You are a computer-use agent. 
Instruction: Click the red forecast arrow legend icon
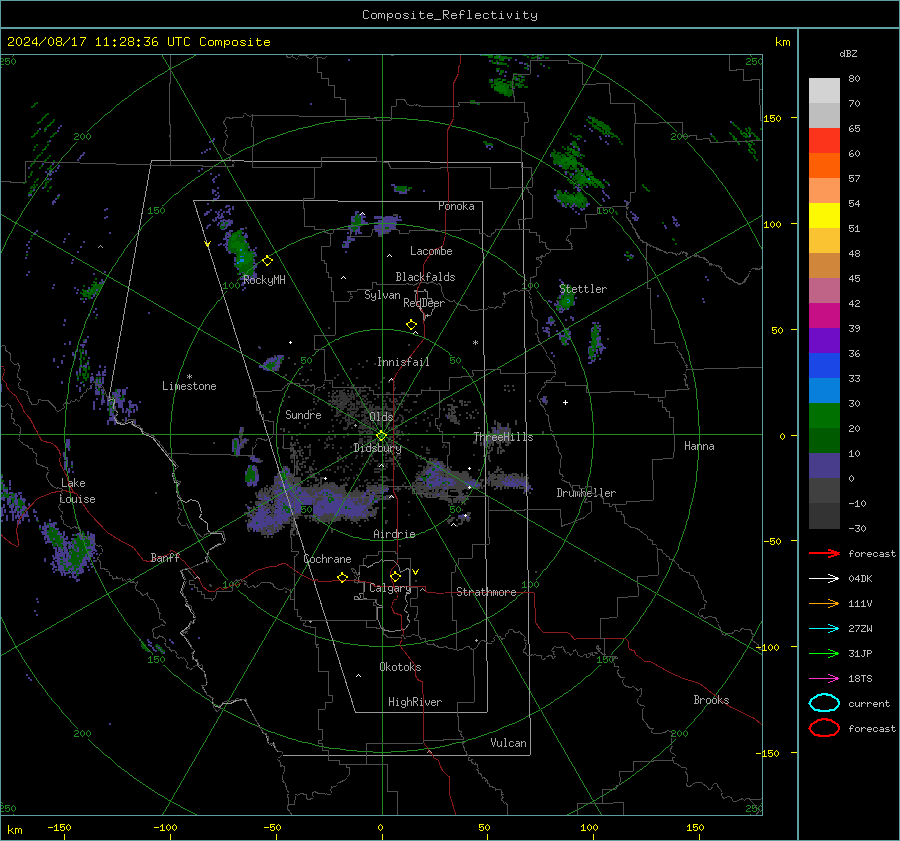click(824, 553)
